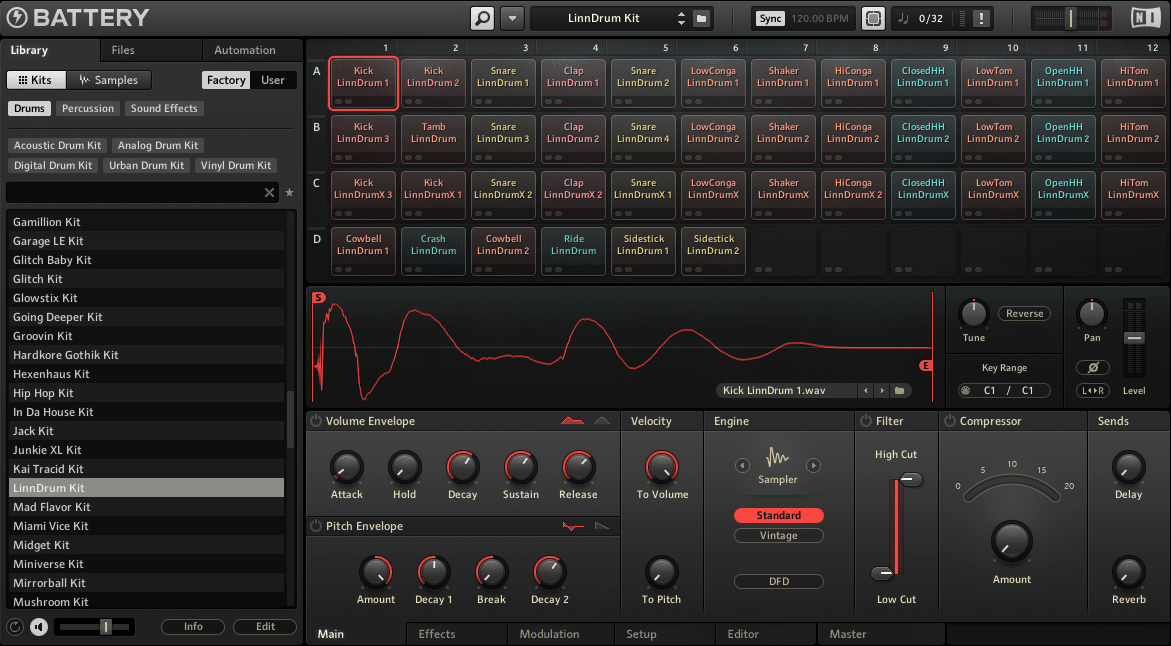The width and height of the screenshot is (1171, 646).
Task: Select the Snare LinnDrum 1 cell
Action: tap(503, 84)
